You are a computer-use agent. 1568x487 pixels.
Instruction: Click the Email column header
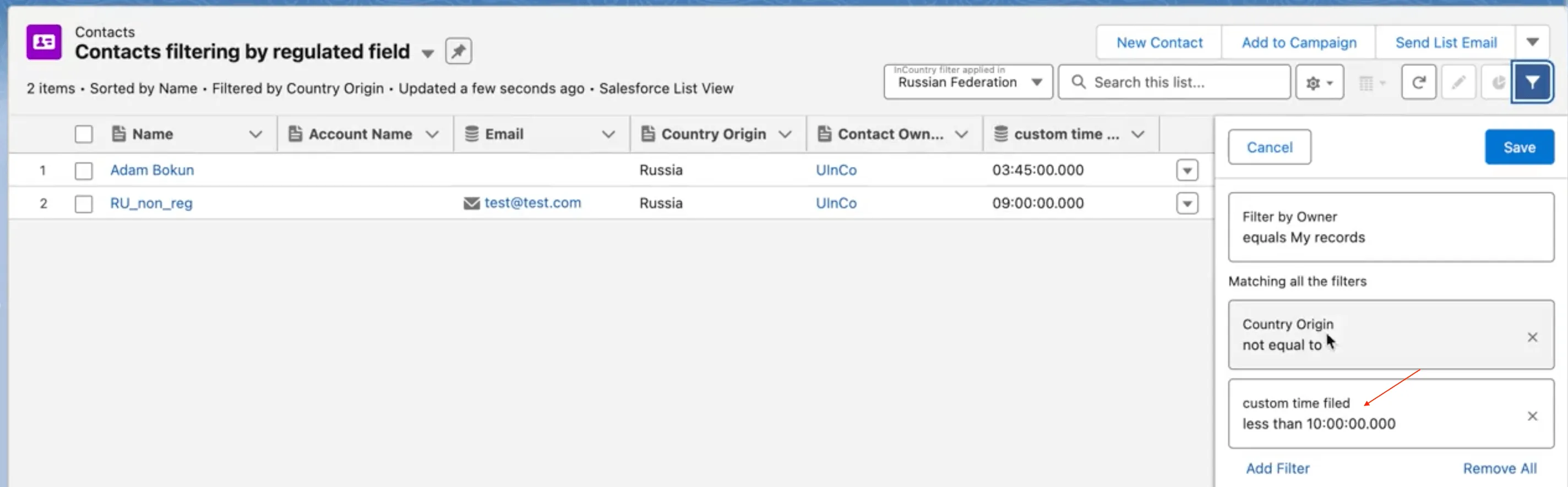point(503,134)
